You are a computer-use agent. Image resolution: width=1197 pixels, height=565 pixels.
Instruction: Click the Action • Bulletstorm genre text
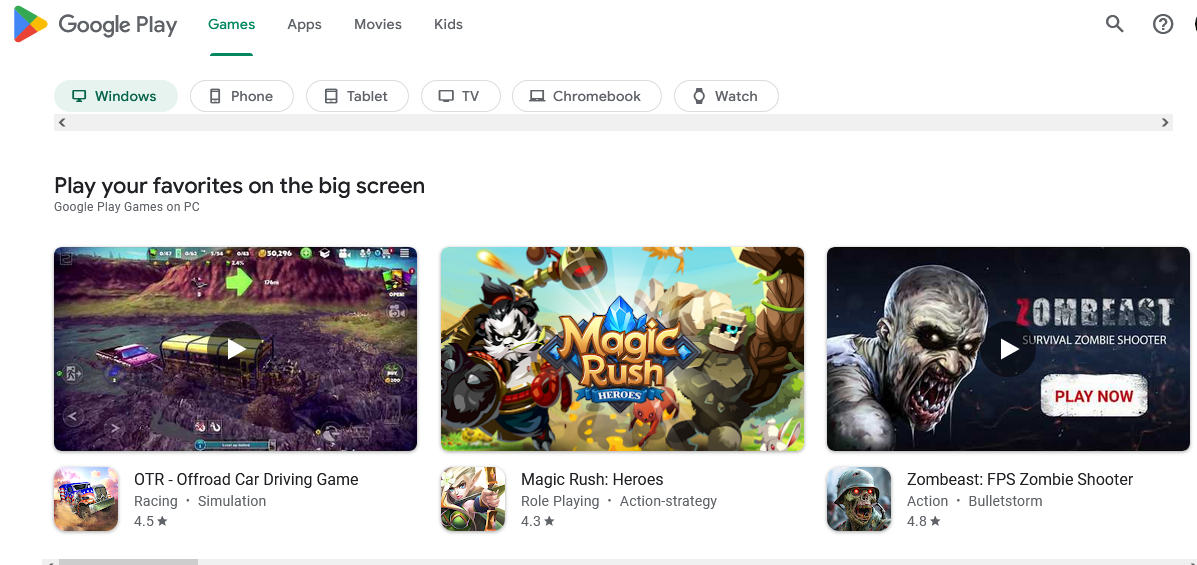(974, 502)
